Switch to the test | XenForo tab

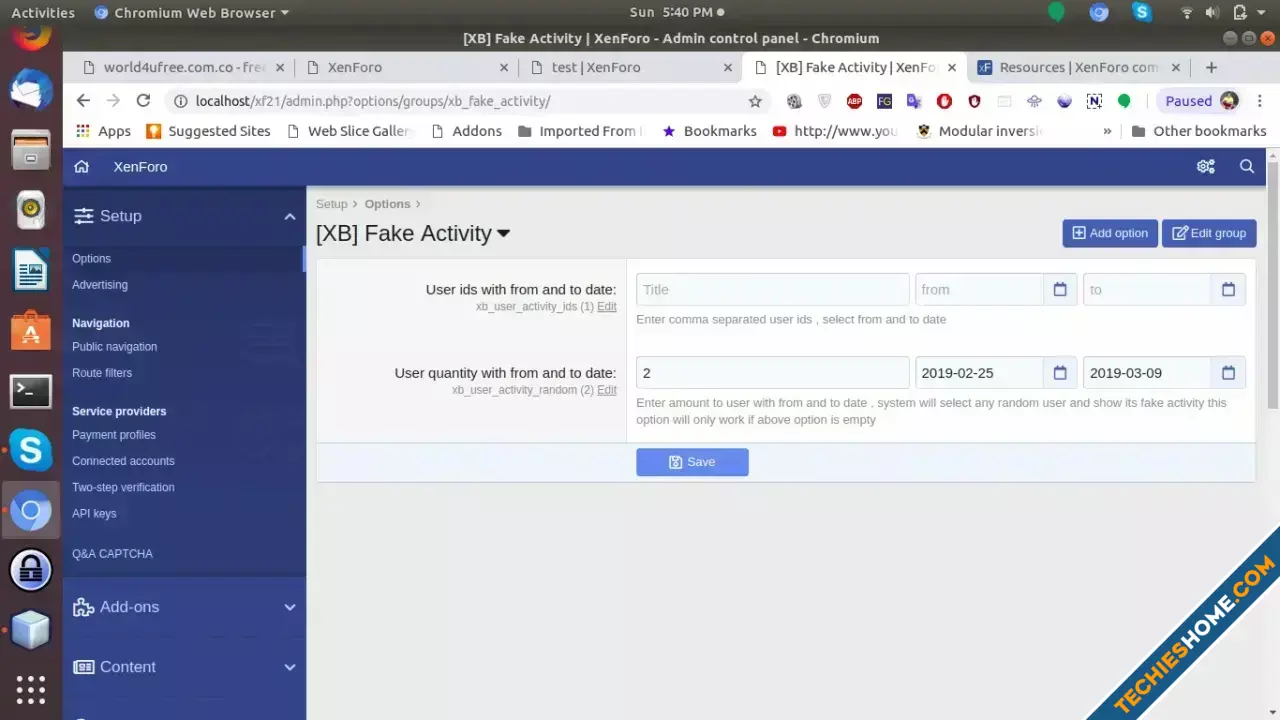[x=632, y=68]
